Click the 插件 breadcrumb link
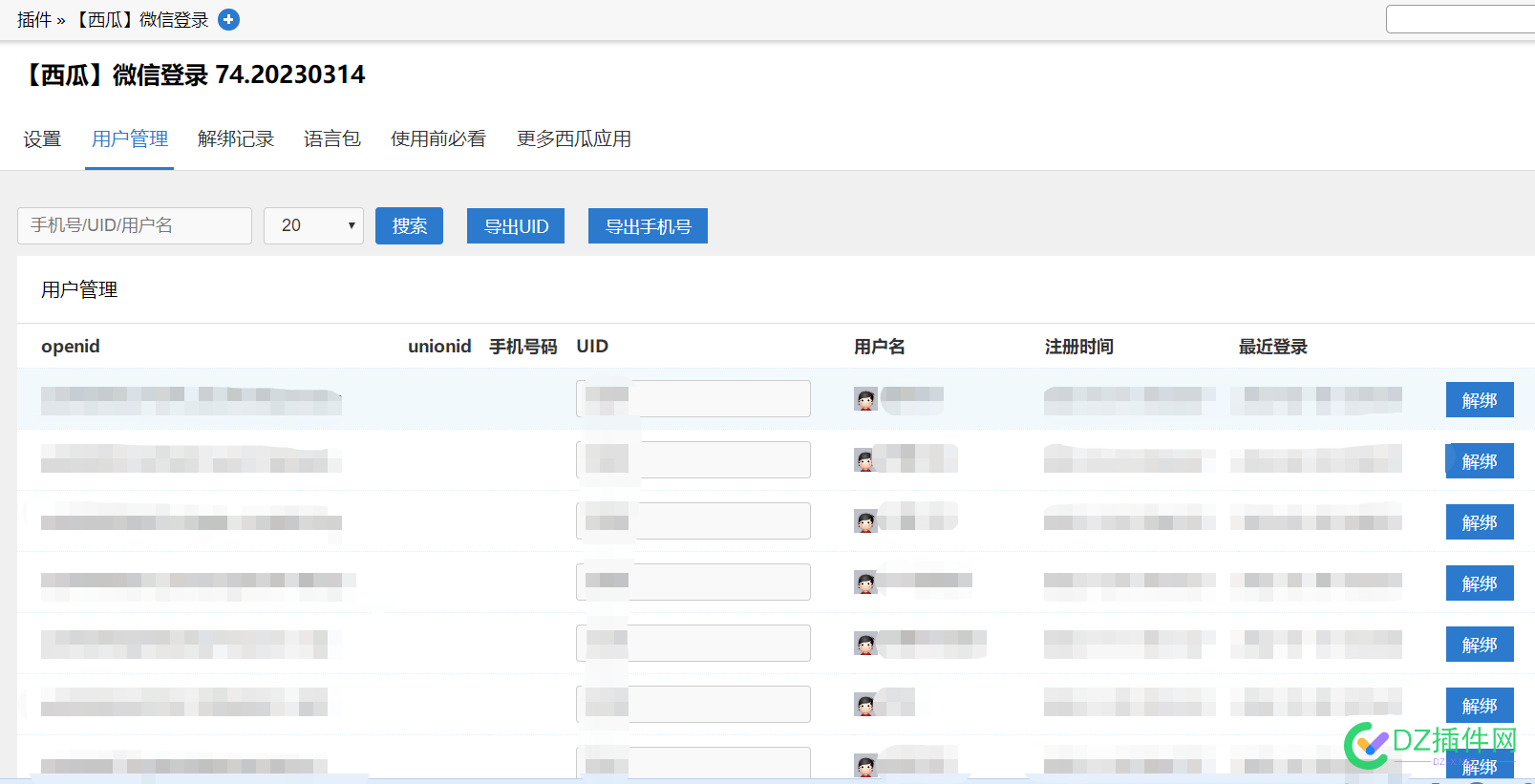This screenshot has height=784, width=1535. click(x=34, y=20)
